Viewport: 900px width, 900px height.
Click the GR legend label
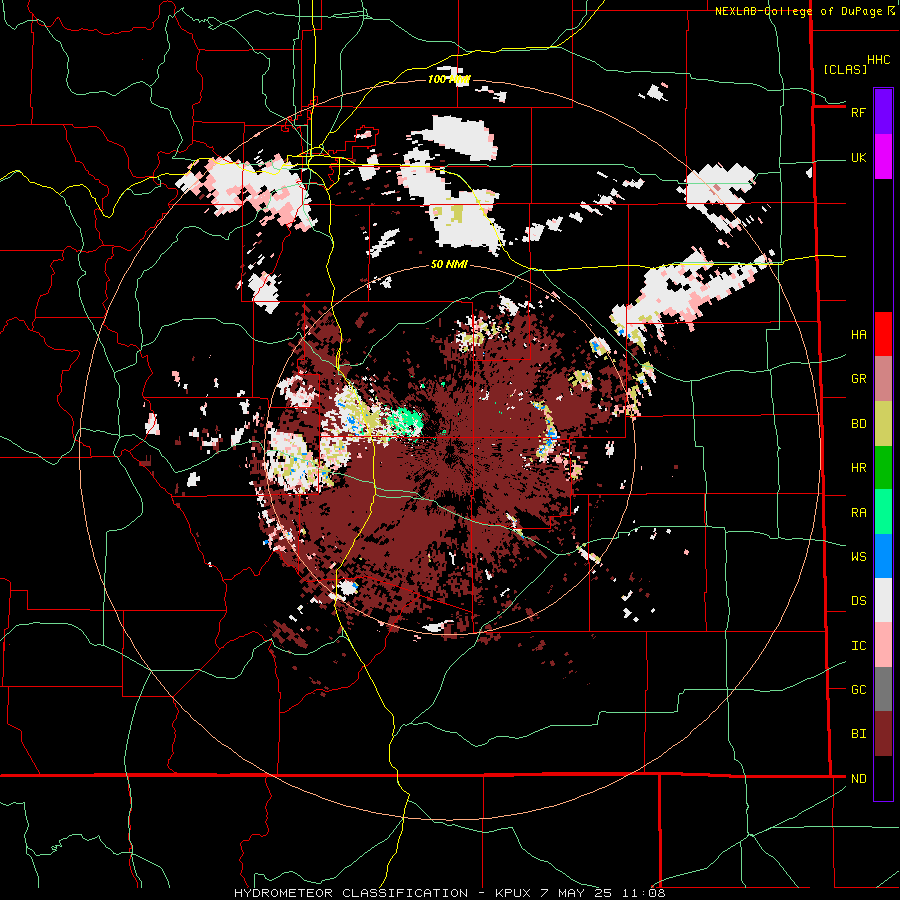[858, 379]
